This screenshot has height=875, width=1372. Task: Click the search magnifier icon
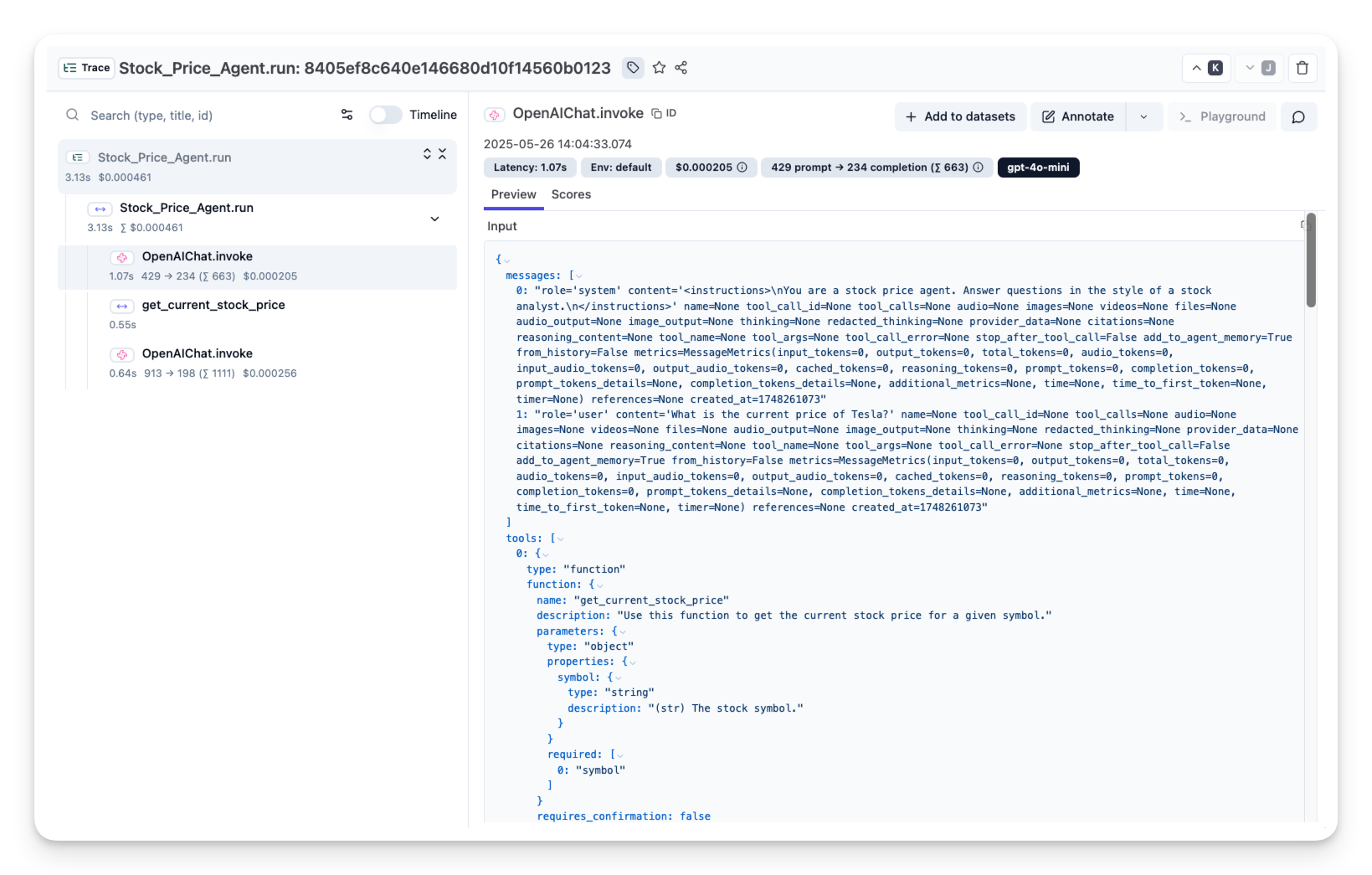tap(73, 115)
